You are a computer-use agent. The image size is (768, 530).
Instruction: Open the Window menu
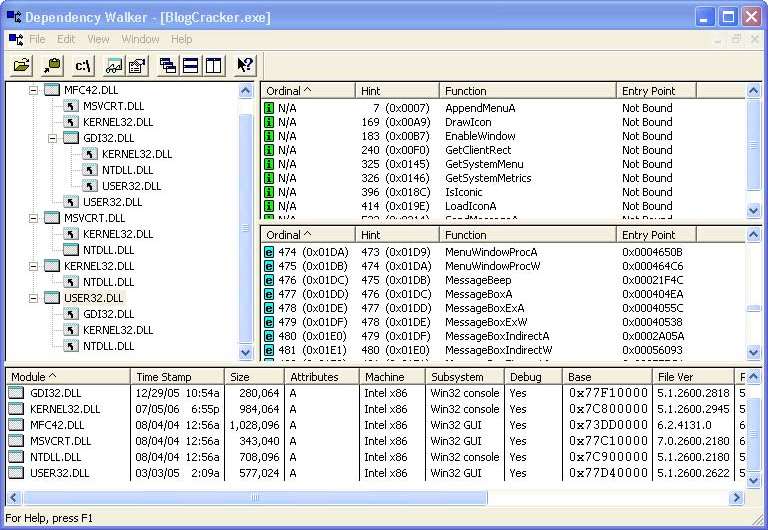[x=140, y=39]
